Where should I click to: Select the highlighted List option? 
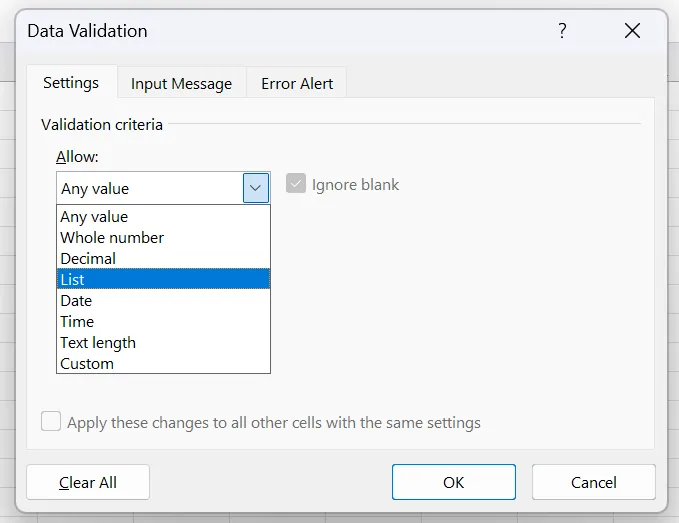[163, 279]
